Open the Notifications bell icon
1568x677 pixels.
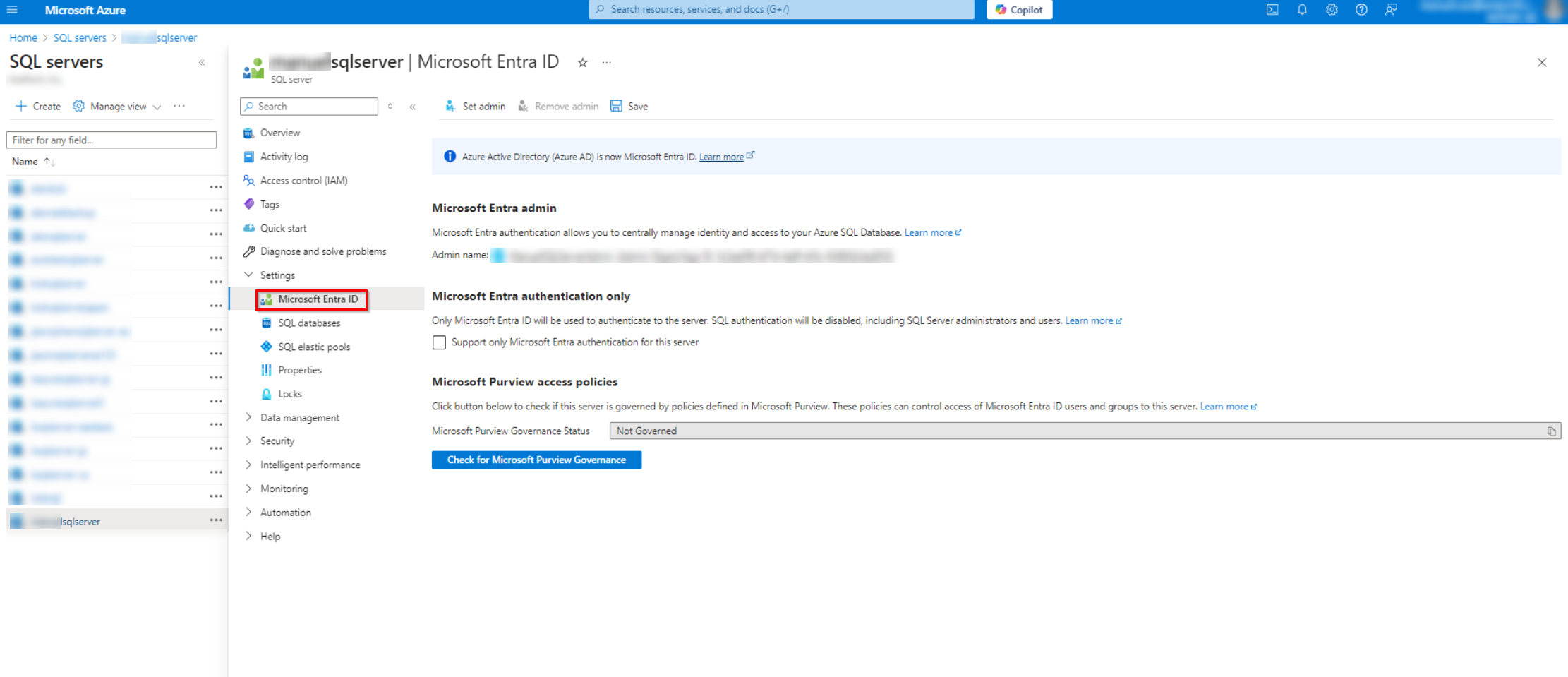pos(1302,10)
